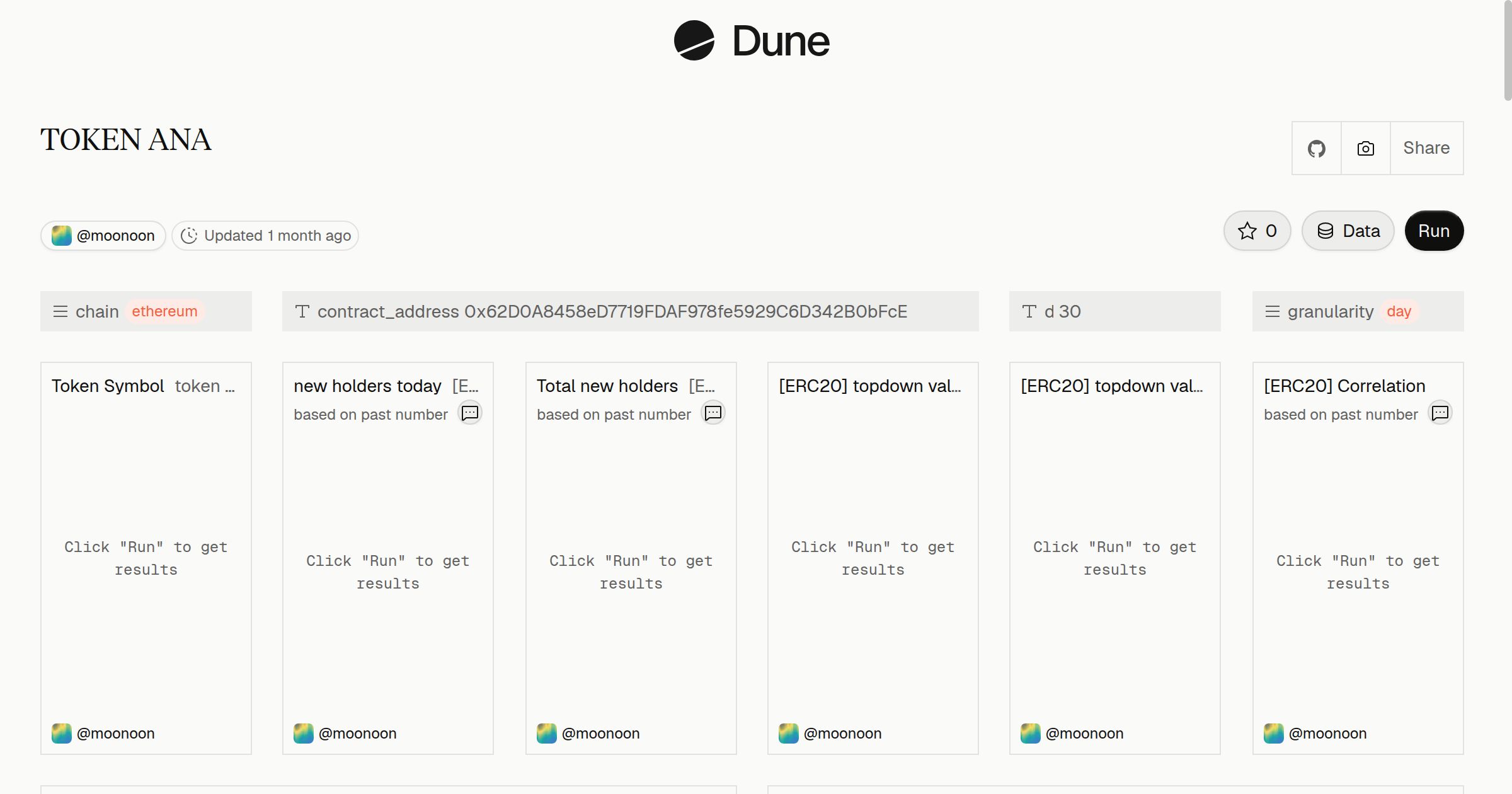Click avatar icon under ERC20 Correlation card

point(1274,734)
